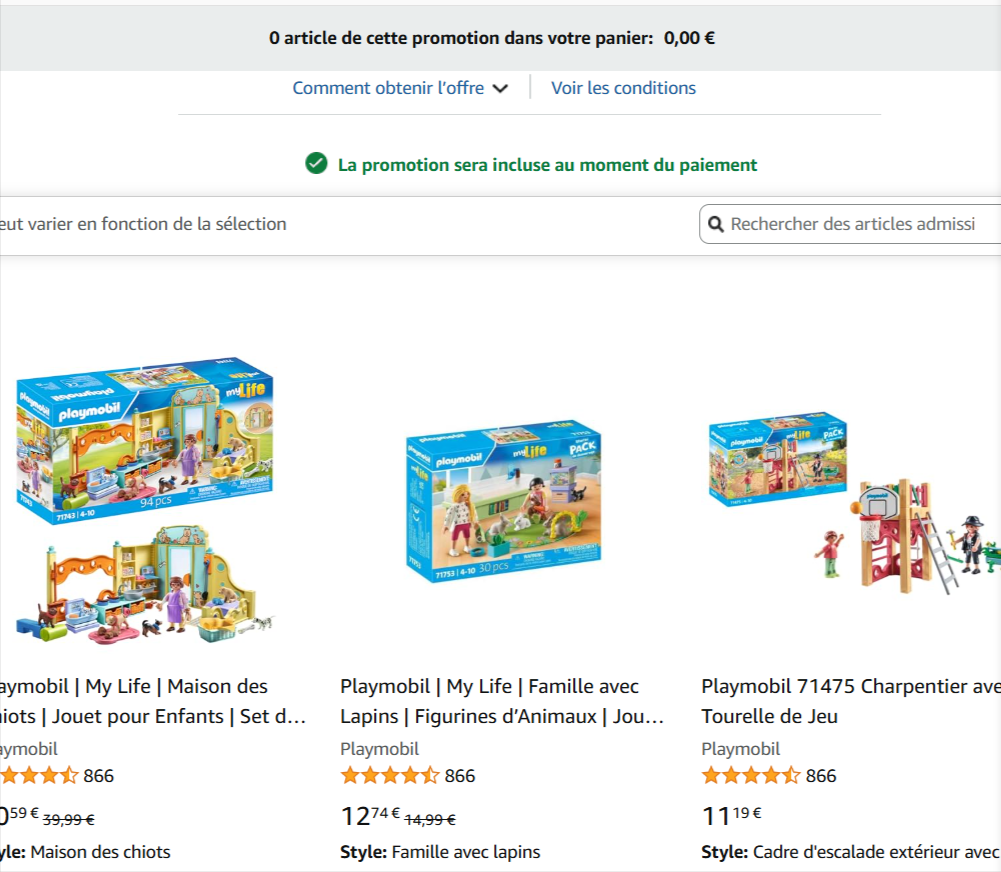Click the Playmobil brand link under the 71475 set
Screen dimensions: 1001x872
pos(740,748)
